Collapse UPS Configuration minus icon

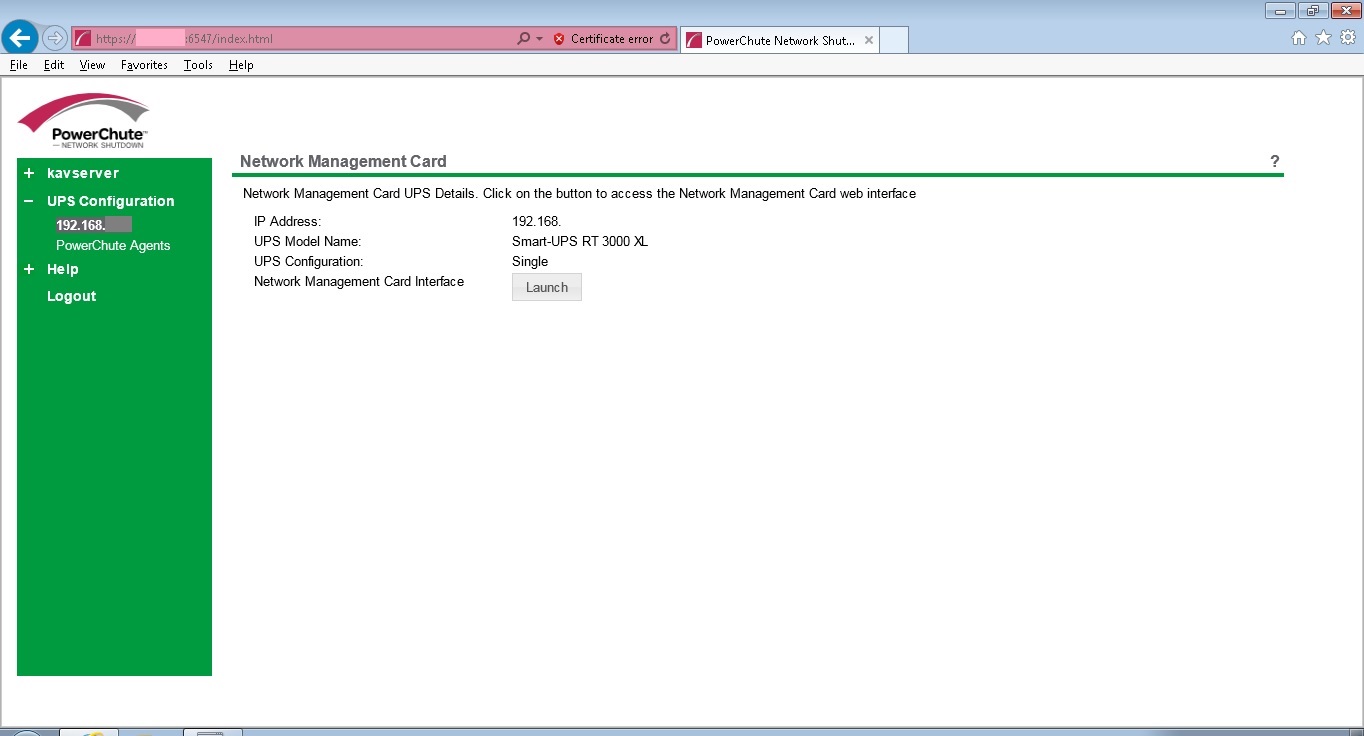[x=29, y=201]
